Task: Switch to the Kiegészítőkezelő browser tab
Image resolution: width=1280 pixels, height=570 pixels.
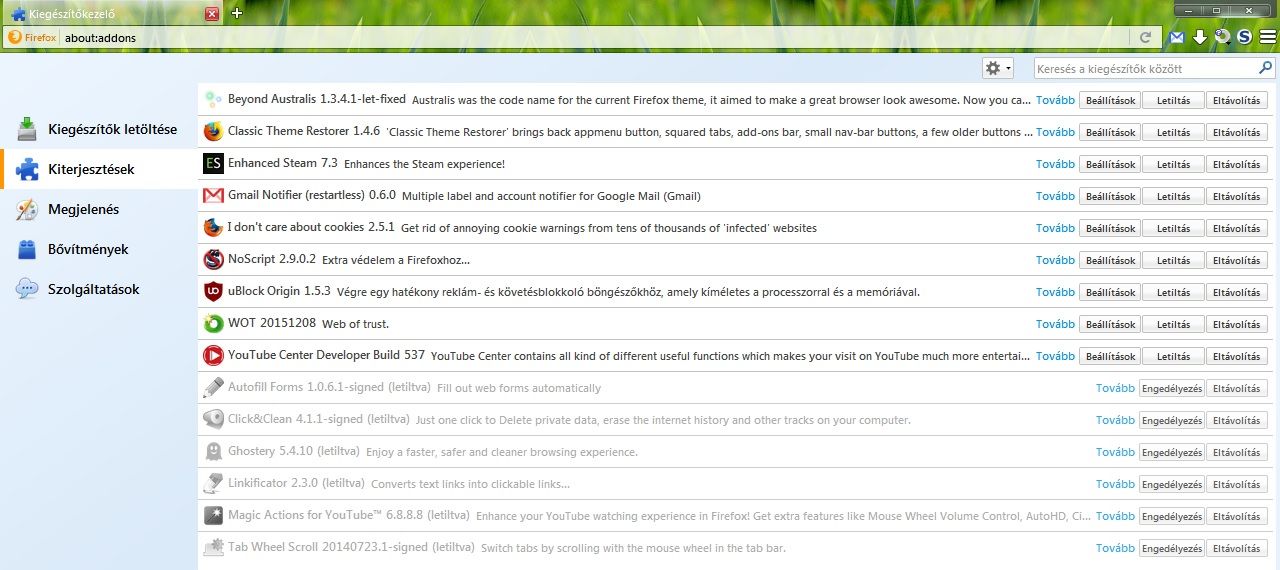Action: point(112,14)
